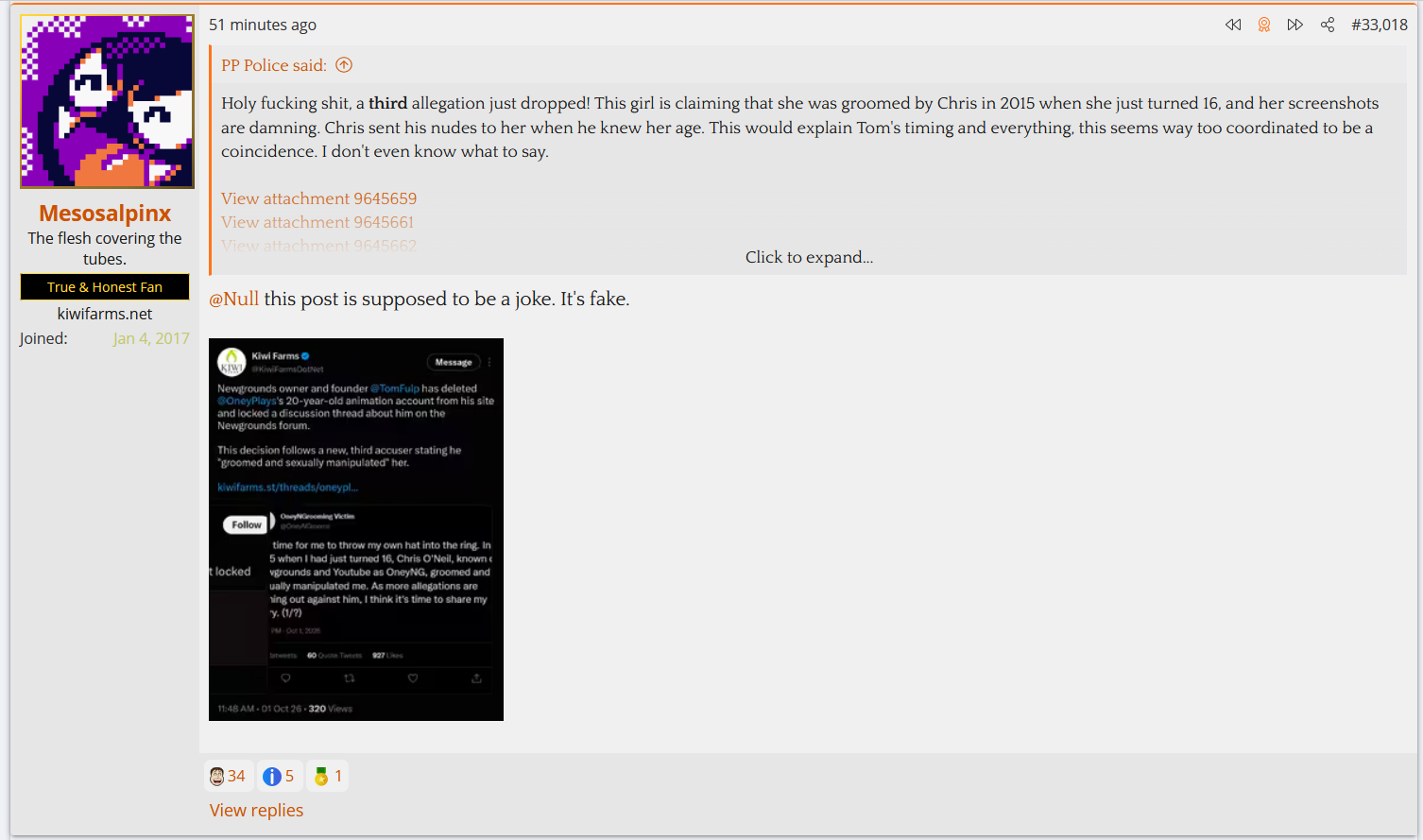This screenshot has width=1423, height=840.
Task: Show the 34 laughing-face reactions
Action: point(228,776)
